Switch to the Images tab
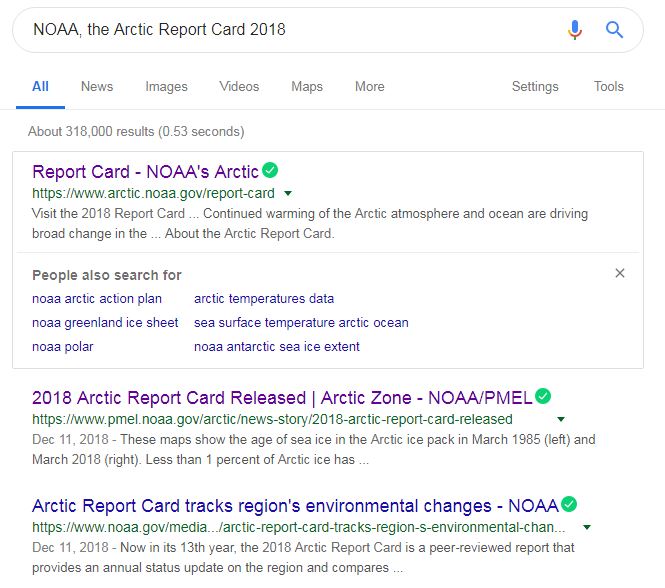This screenshot has height=588, width=665. tap(166, 87)
